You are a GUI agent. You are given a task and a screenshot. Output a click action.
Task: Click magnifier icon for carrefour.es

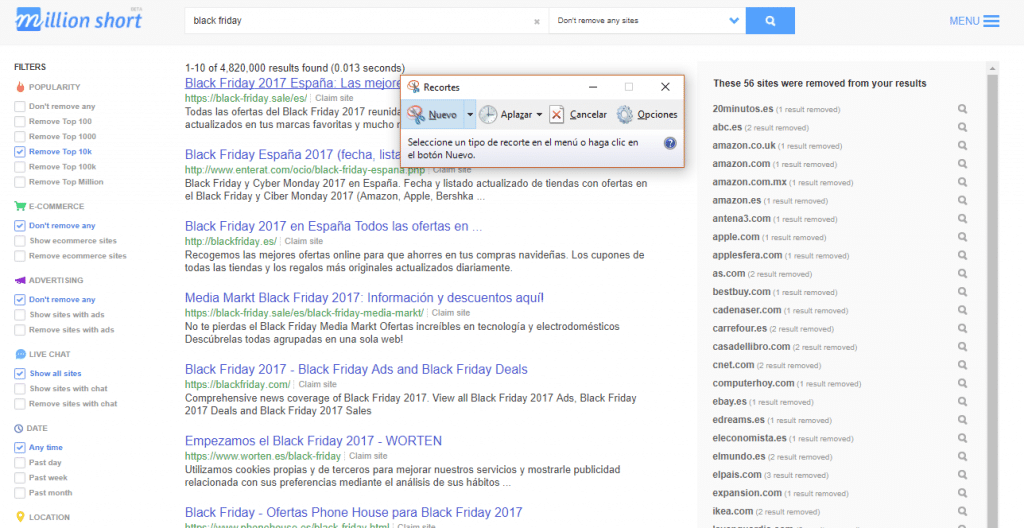963,329
